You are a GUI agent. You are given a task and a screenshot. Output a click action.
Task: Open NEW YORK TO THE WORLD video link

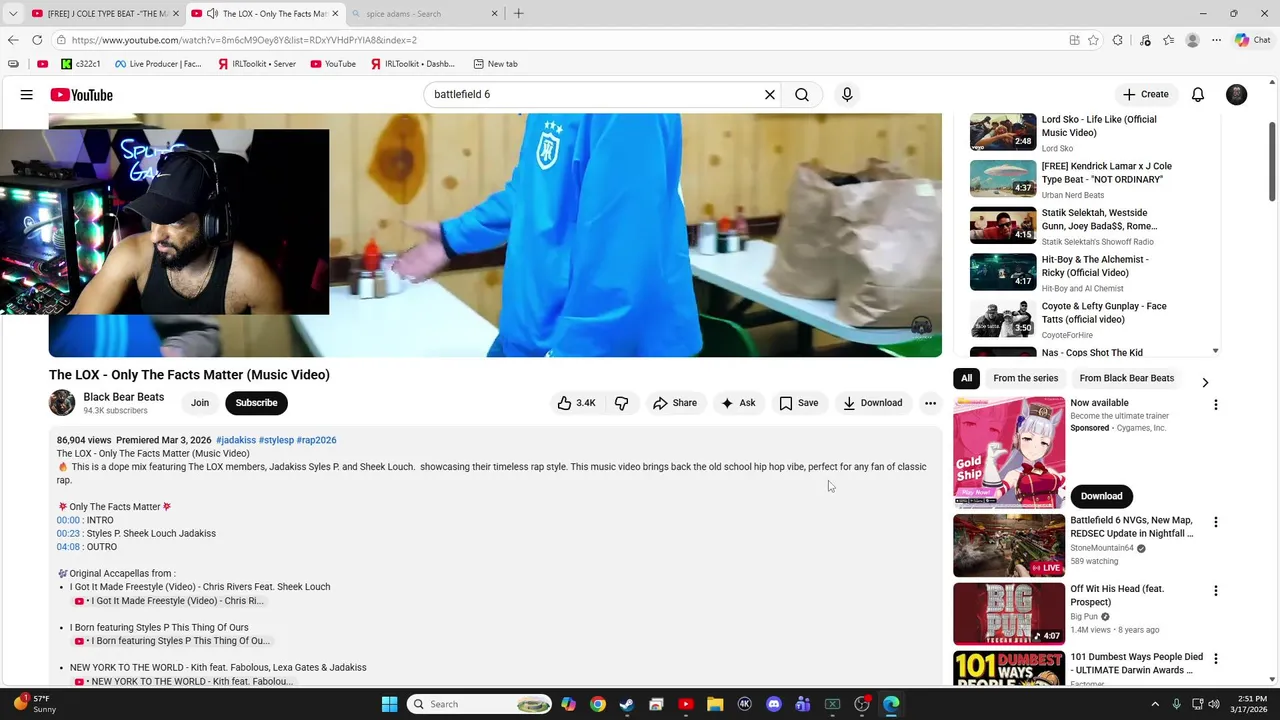pyautogui.click(x=183, y=681)
